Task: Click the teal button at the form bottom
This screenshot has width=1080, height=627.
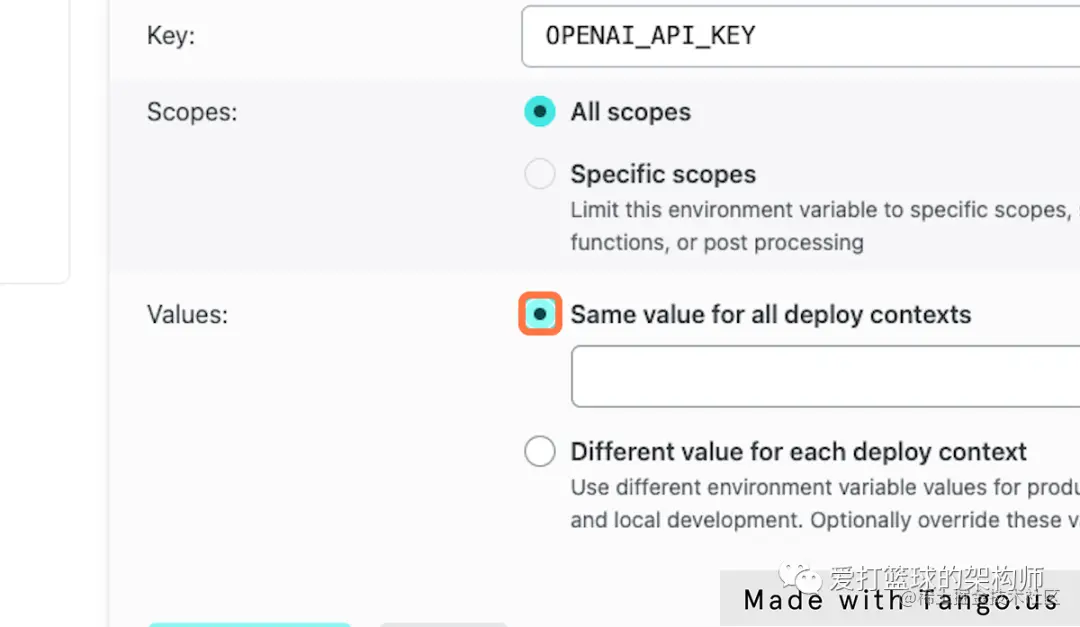Action: coord(249,623)
